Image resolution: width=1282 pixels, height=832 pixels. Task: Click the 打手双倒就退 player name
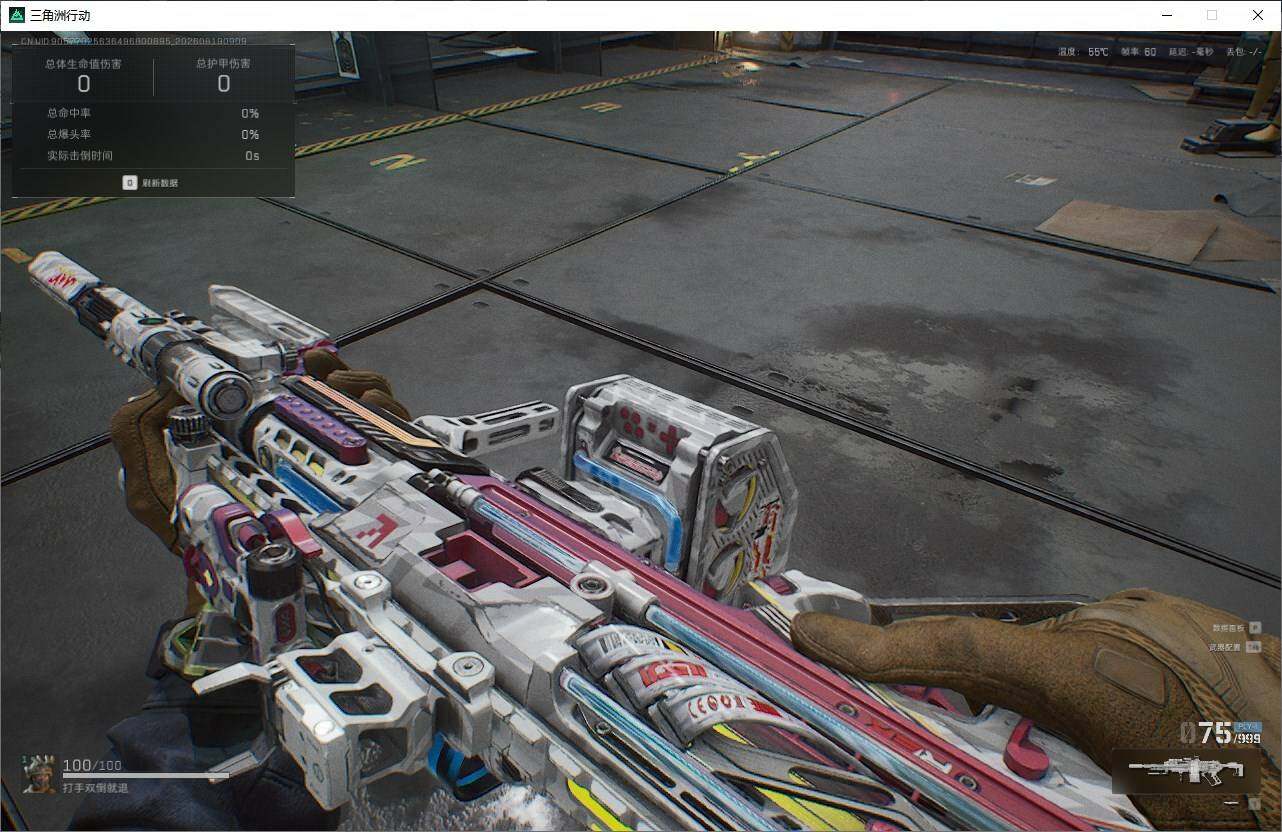(x=96, y=788)
